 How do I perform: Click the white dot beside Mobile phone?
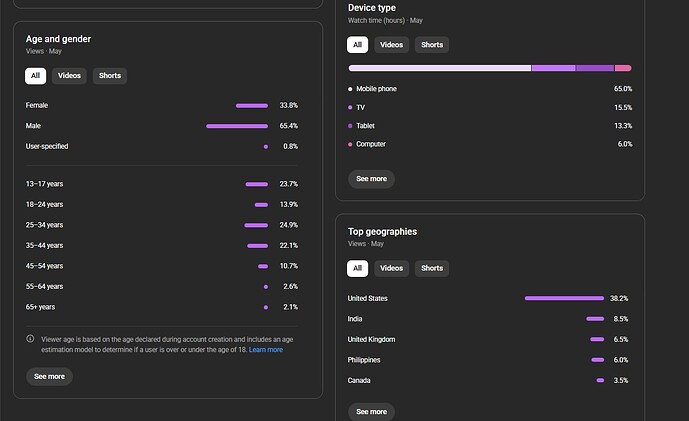tap(350, 89)
